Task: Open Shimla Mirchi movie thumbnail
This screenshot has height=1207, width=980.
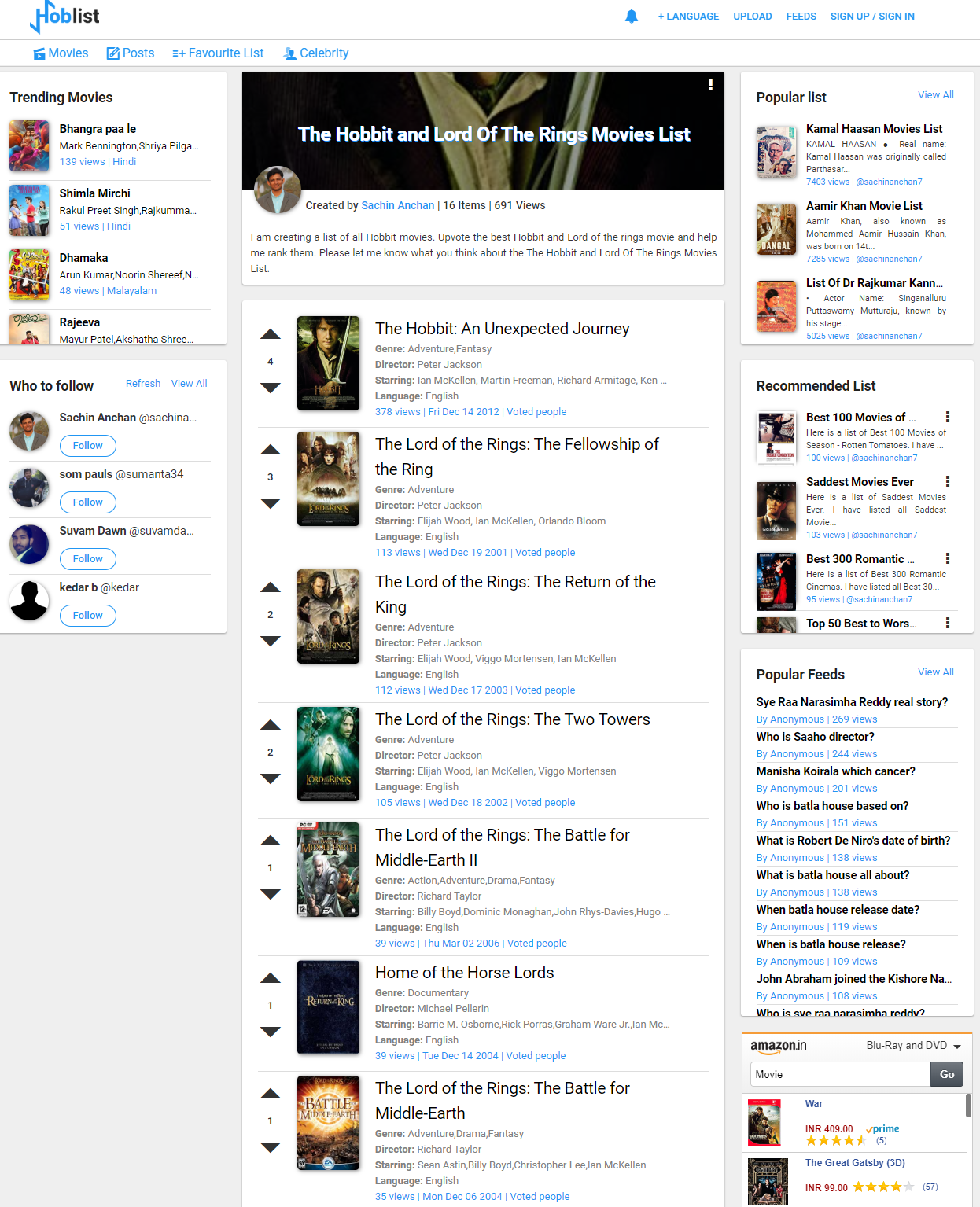Action: tap(29, 210)
